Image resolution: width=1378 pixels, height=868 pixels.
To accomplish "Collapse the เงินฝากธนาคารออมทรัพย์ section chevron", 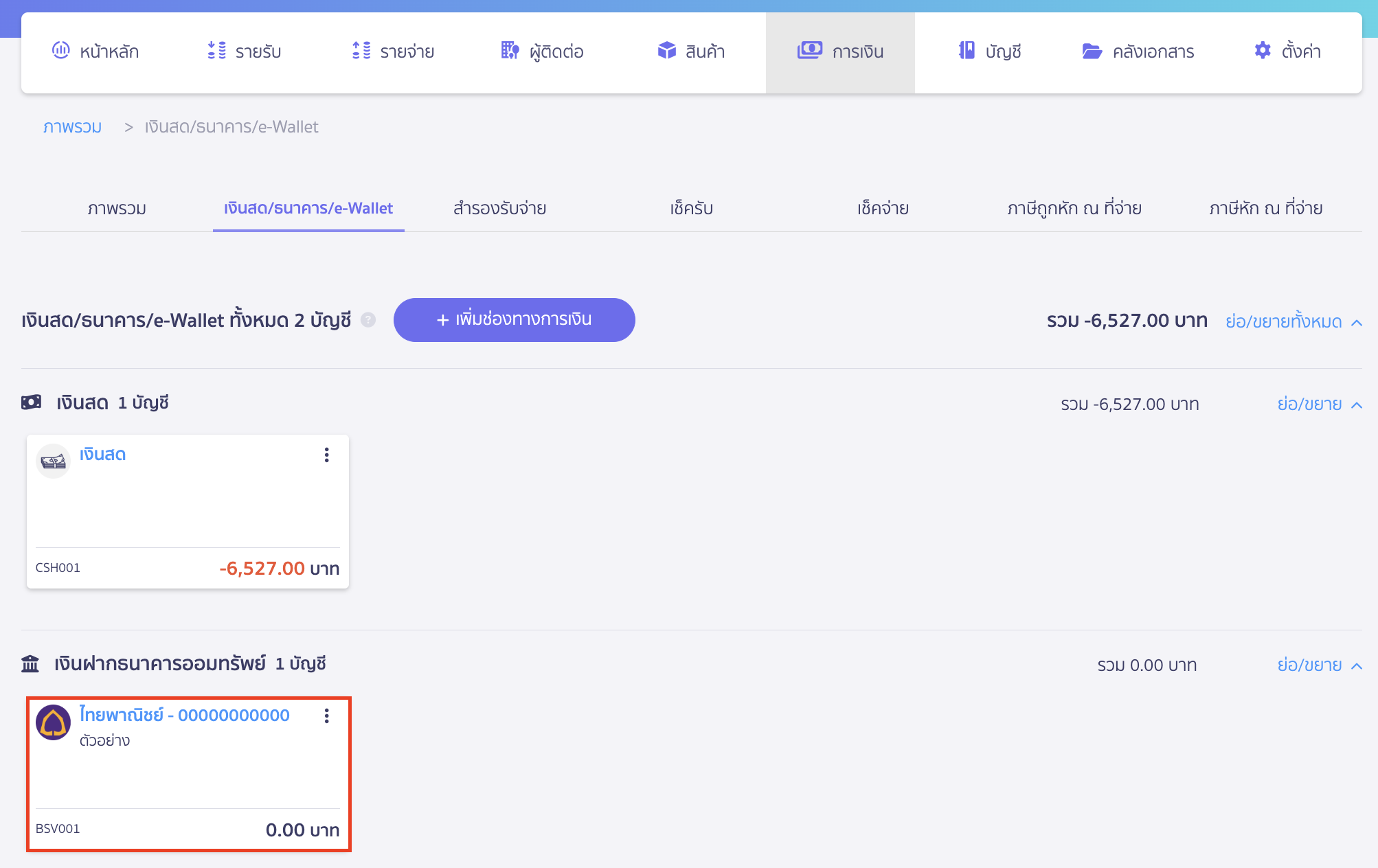I will pos(1357,665).
